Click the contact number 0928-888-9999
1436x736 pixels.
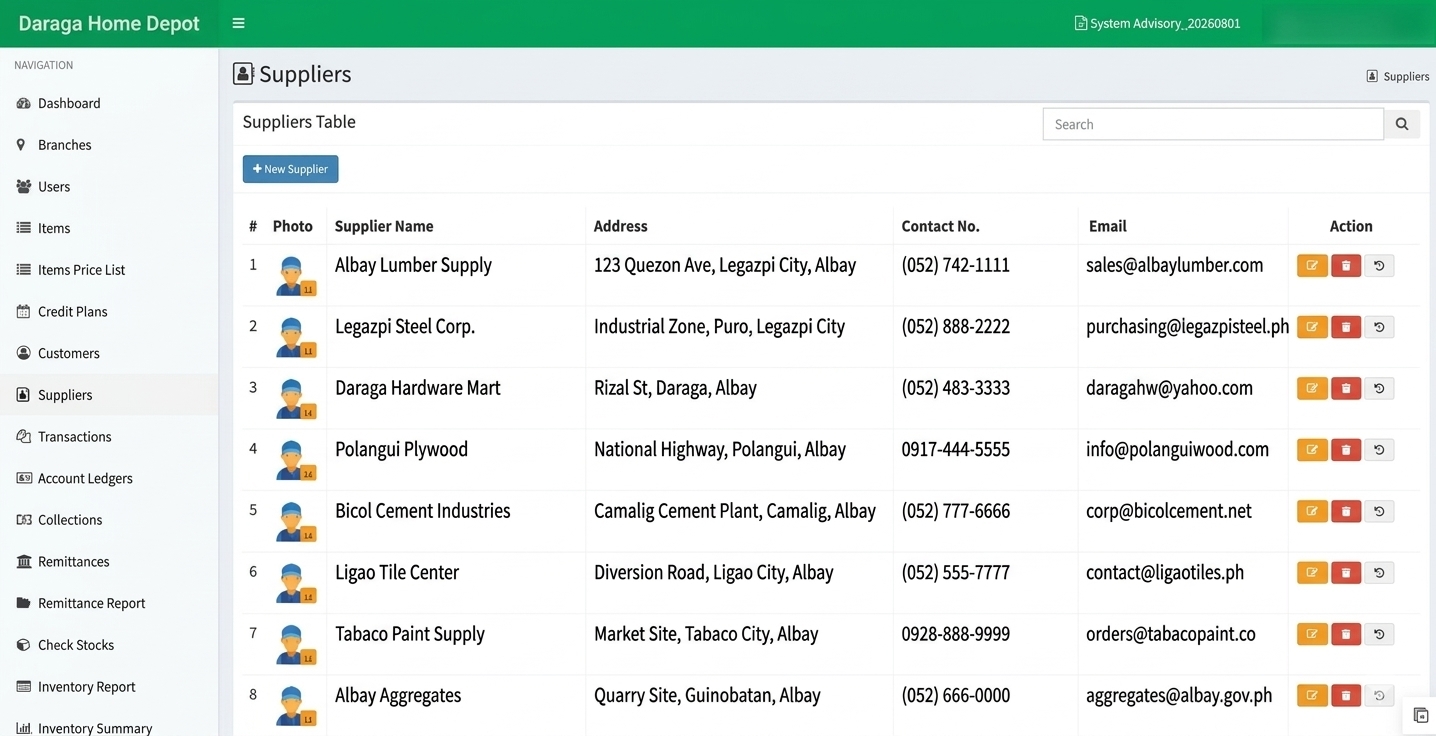(x=956, y=634)
